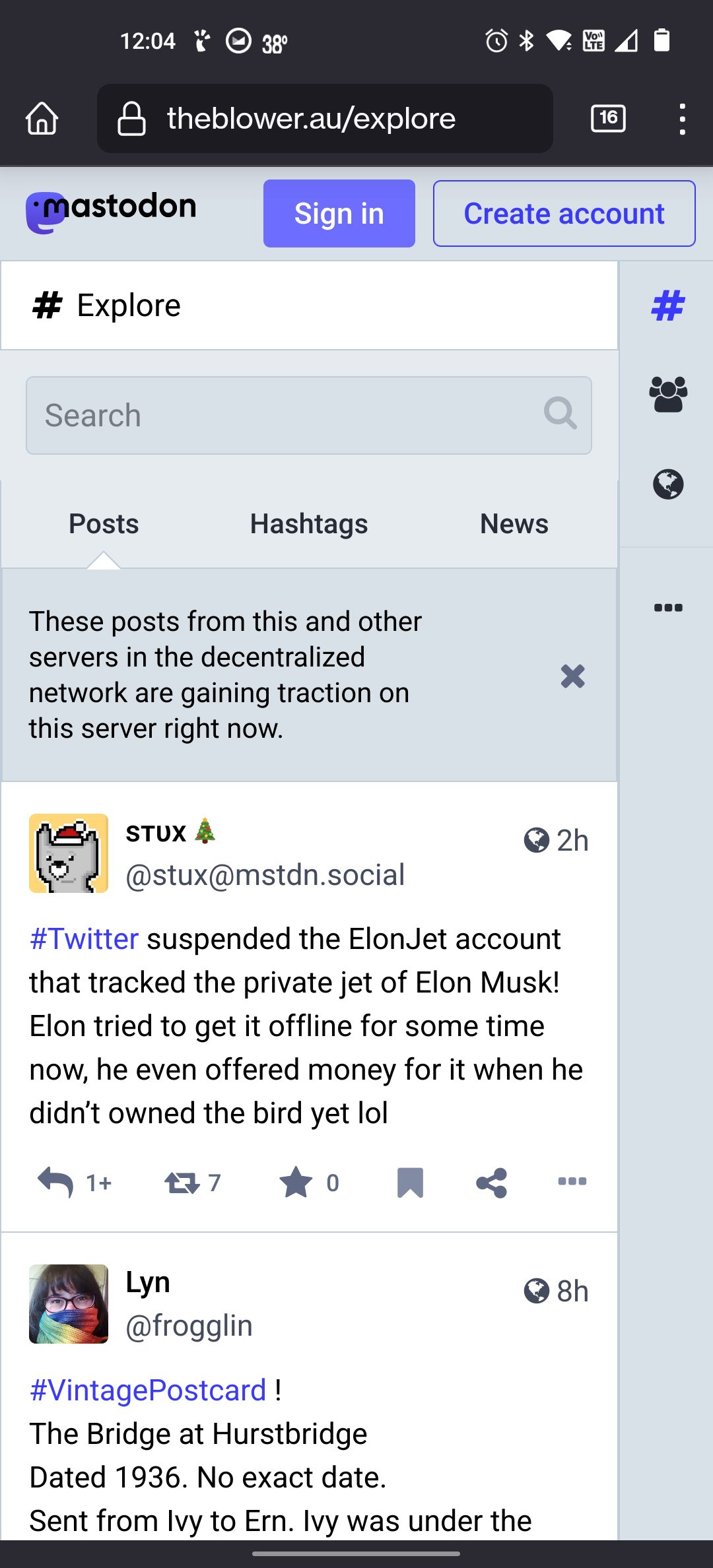Viewport: 713px width, 1568px height.
Task: Open the sidebar three-dots more menu
Action: pyautogui.click(x=668, y=607)
